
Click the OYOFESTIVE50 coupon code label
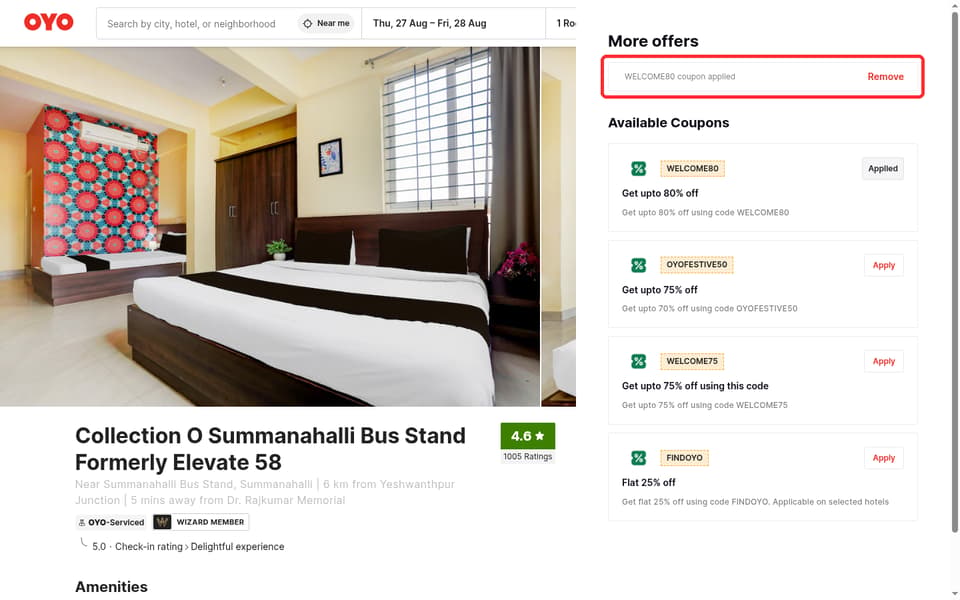pyautogui.click(x=697, y=265)
